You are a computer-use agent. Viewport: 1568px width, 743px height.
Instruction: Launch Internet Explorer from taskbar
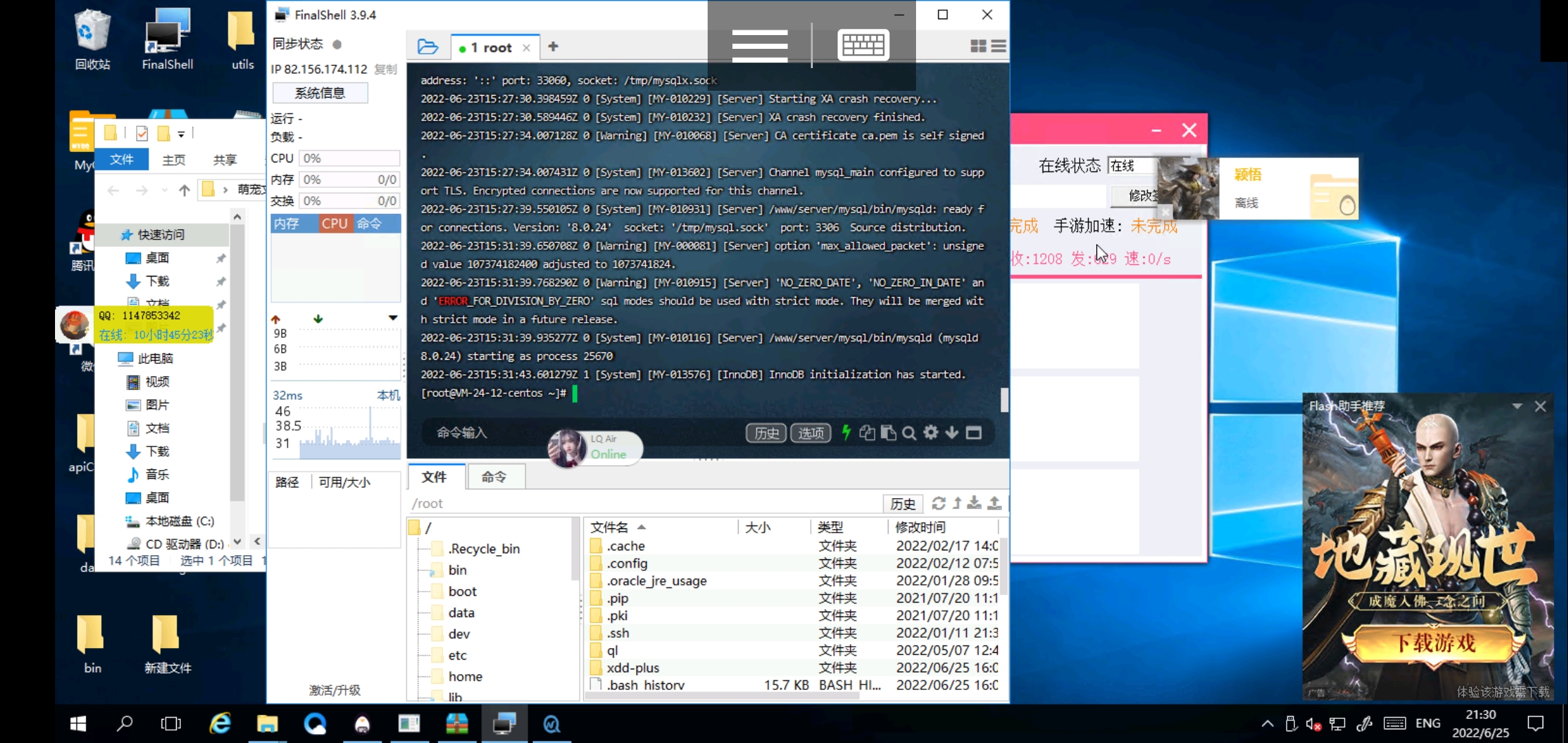[x=220, y=724]
